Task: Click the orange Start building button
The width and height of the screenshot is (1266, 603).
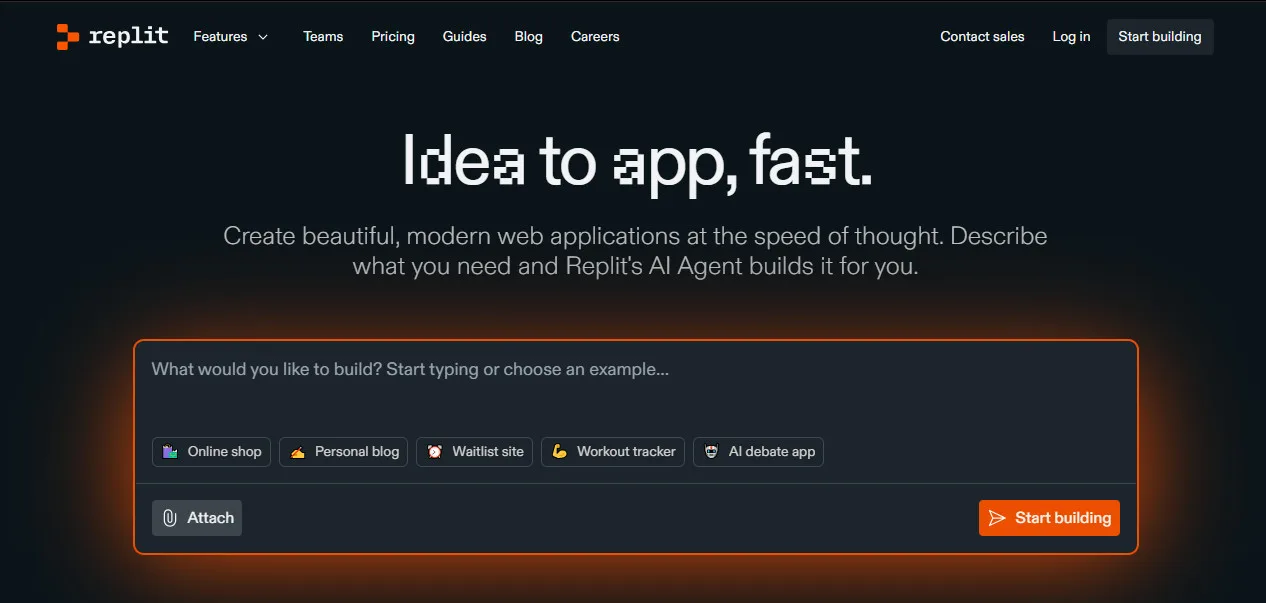Action: [x=1049, y=517]
